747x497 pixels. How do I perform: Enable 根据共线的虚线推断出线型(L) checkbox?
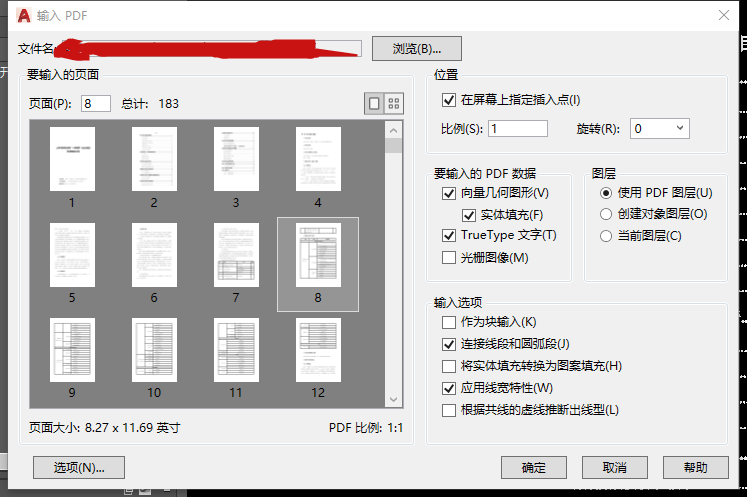pos(448,410)
